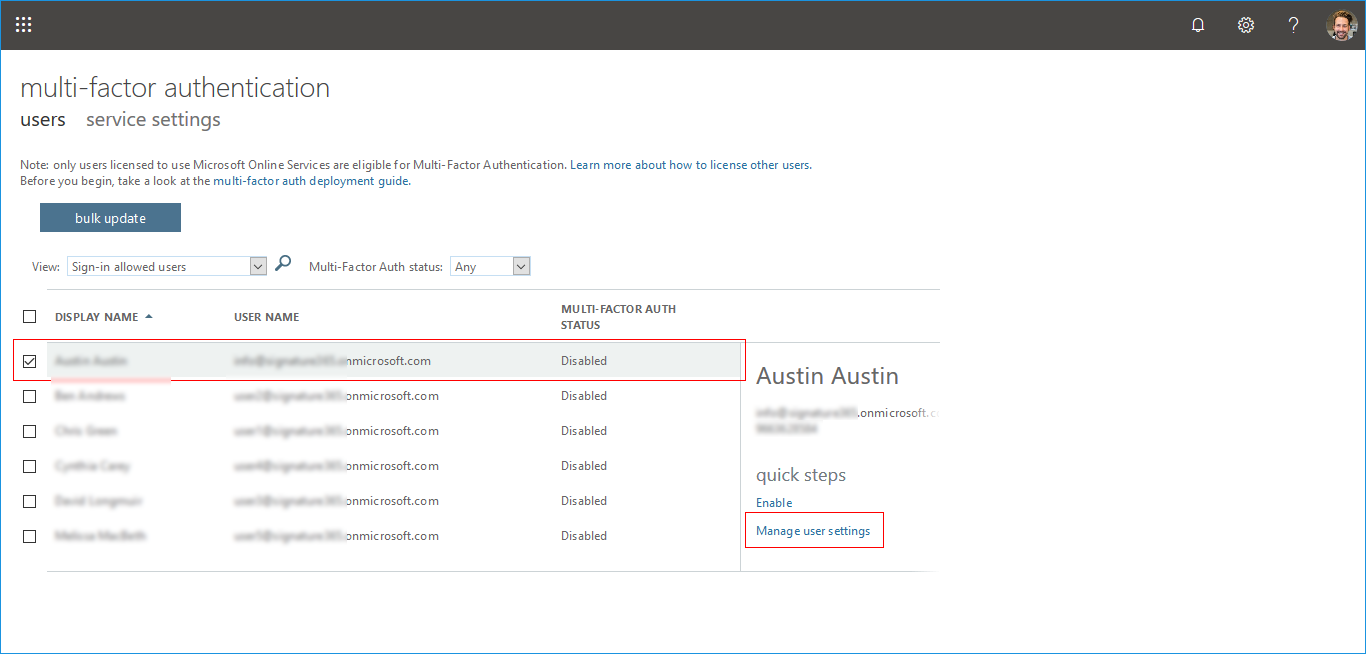Toggle the select-all checkbox in header

click(30, 317)
